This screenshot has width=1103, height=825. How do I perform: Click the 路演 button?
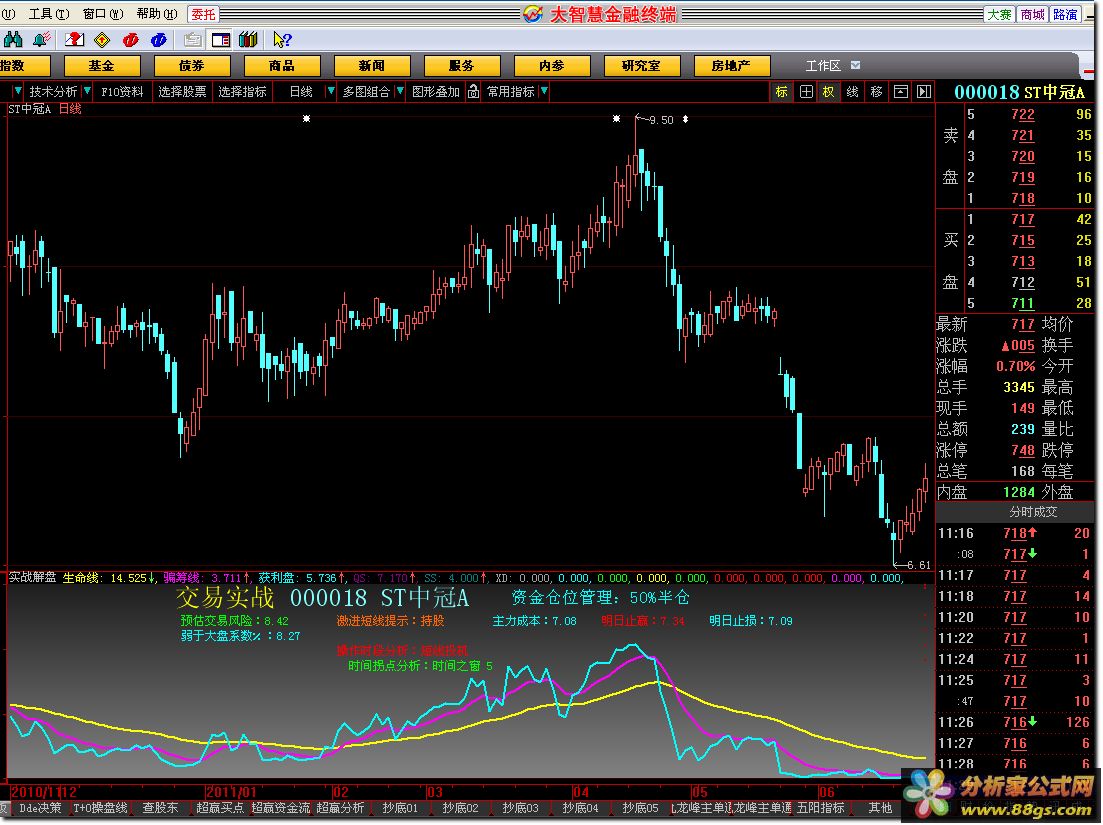1065,14
